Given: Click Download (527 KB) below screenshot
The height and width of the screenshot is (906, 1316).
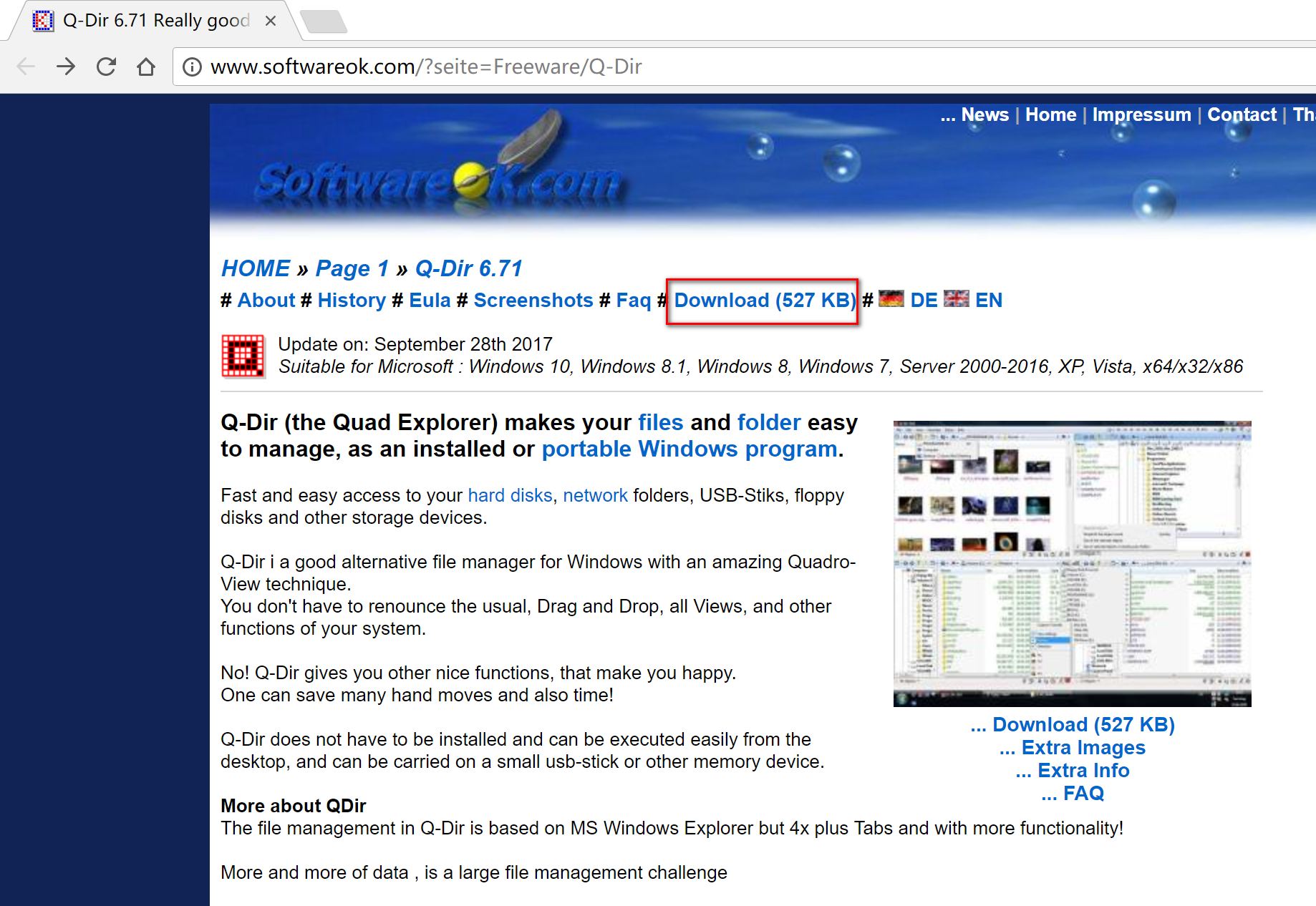Looking at the screenshot, I should click(1073, 725).
